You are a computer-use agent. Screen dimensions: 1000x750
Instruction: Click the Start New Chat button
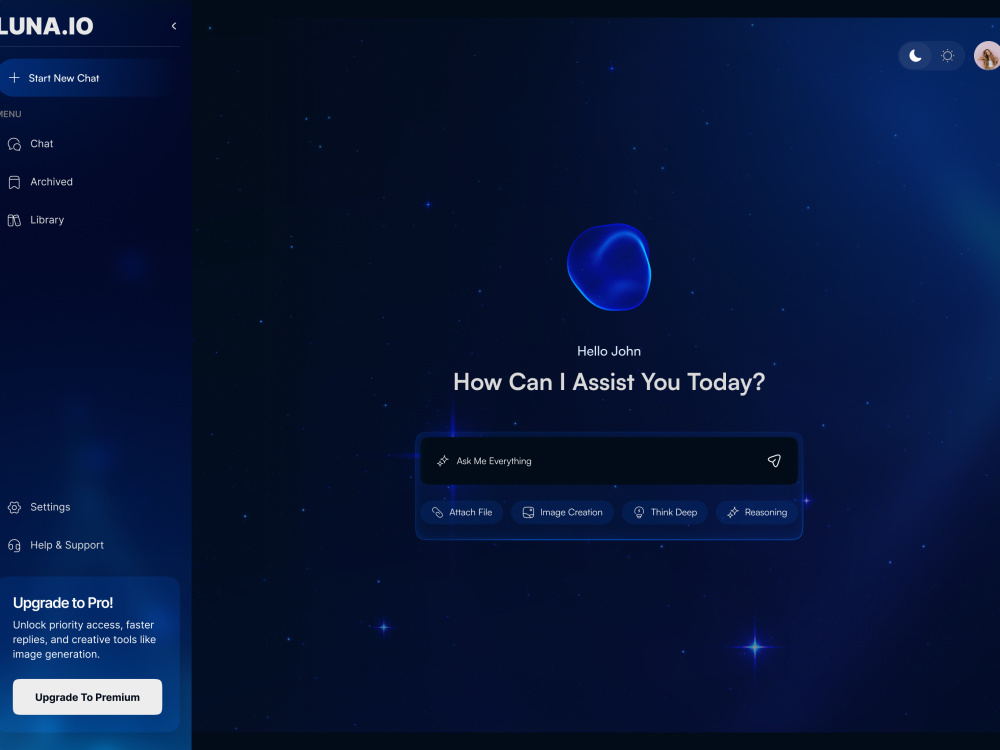coord(88,78)
